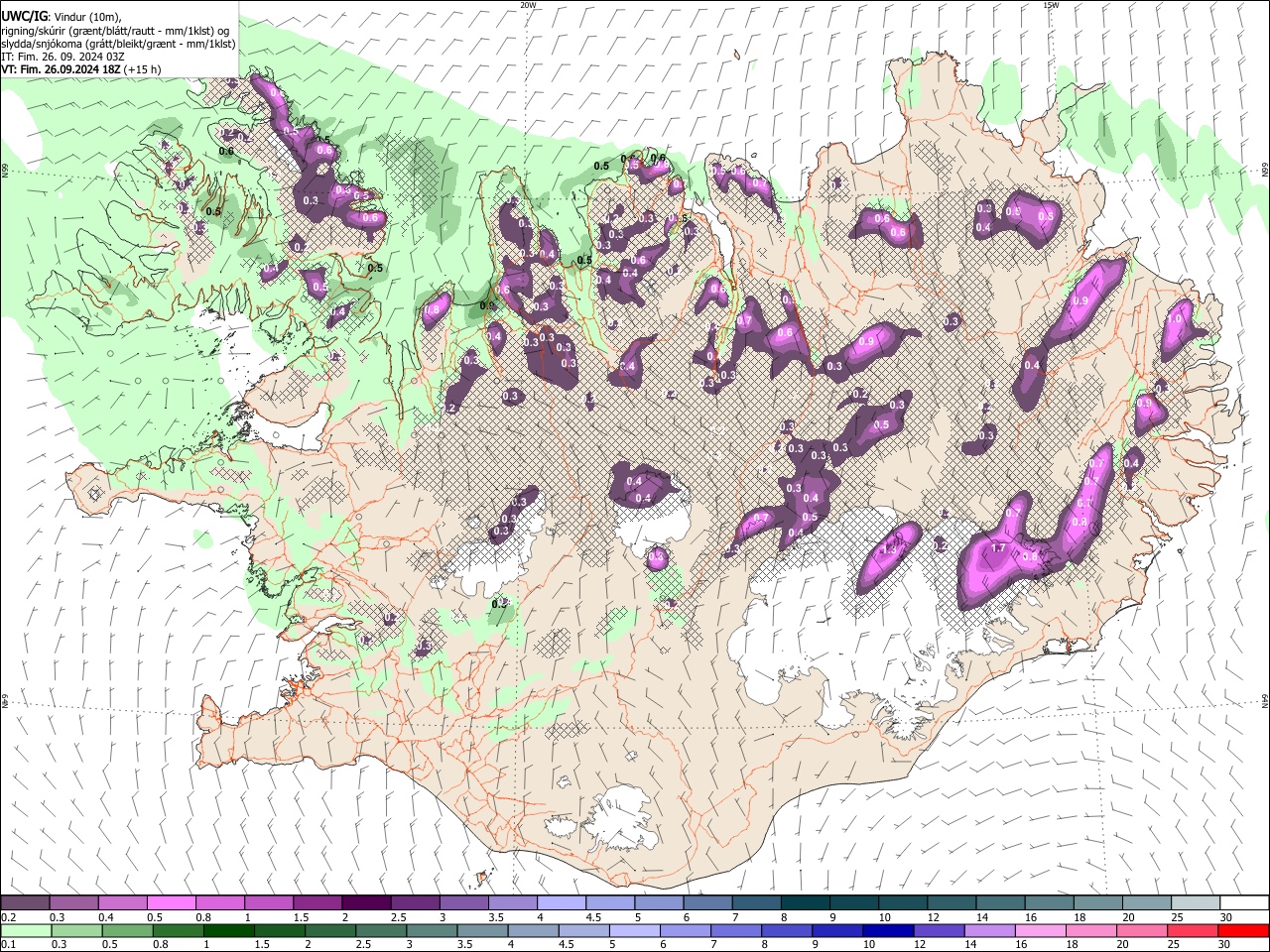
Task: Select the 0.2–0.3 dark mauve snow legend swatch
Action: [25, 903]
